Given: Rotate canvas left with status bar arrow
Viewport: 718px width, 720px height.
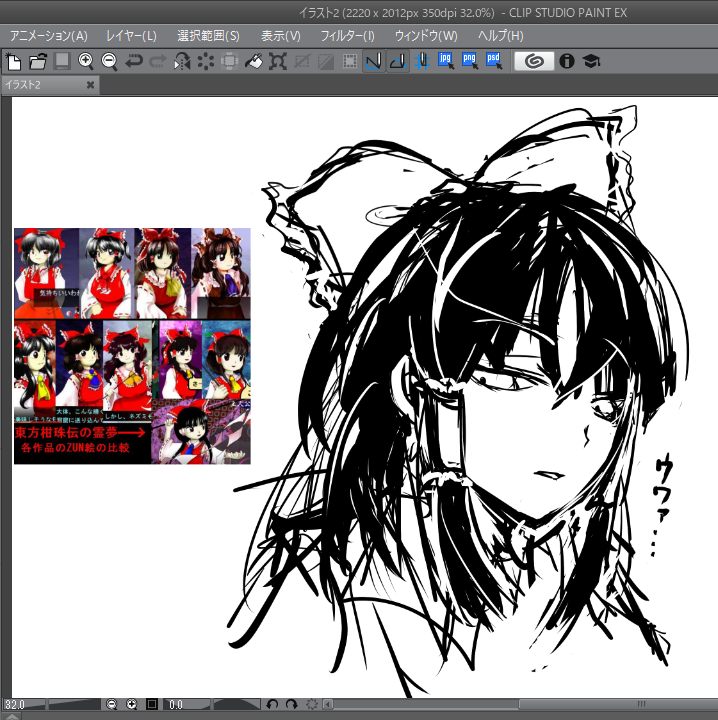Looking at the screenshot, I should point(272,704).
